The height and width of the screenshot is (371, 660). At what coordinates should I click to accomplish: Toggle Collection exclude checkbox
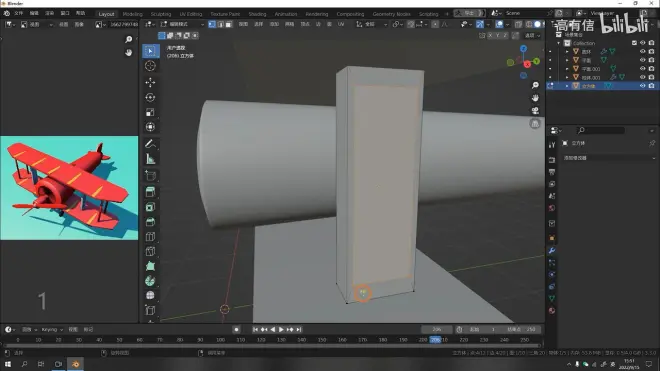[634, 43]
